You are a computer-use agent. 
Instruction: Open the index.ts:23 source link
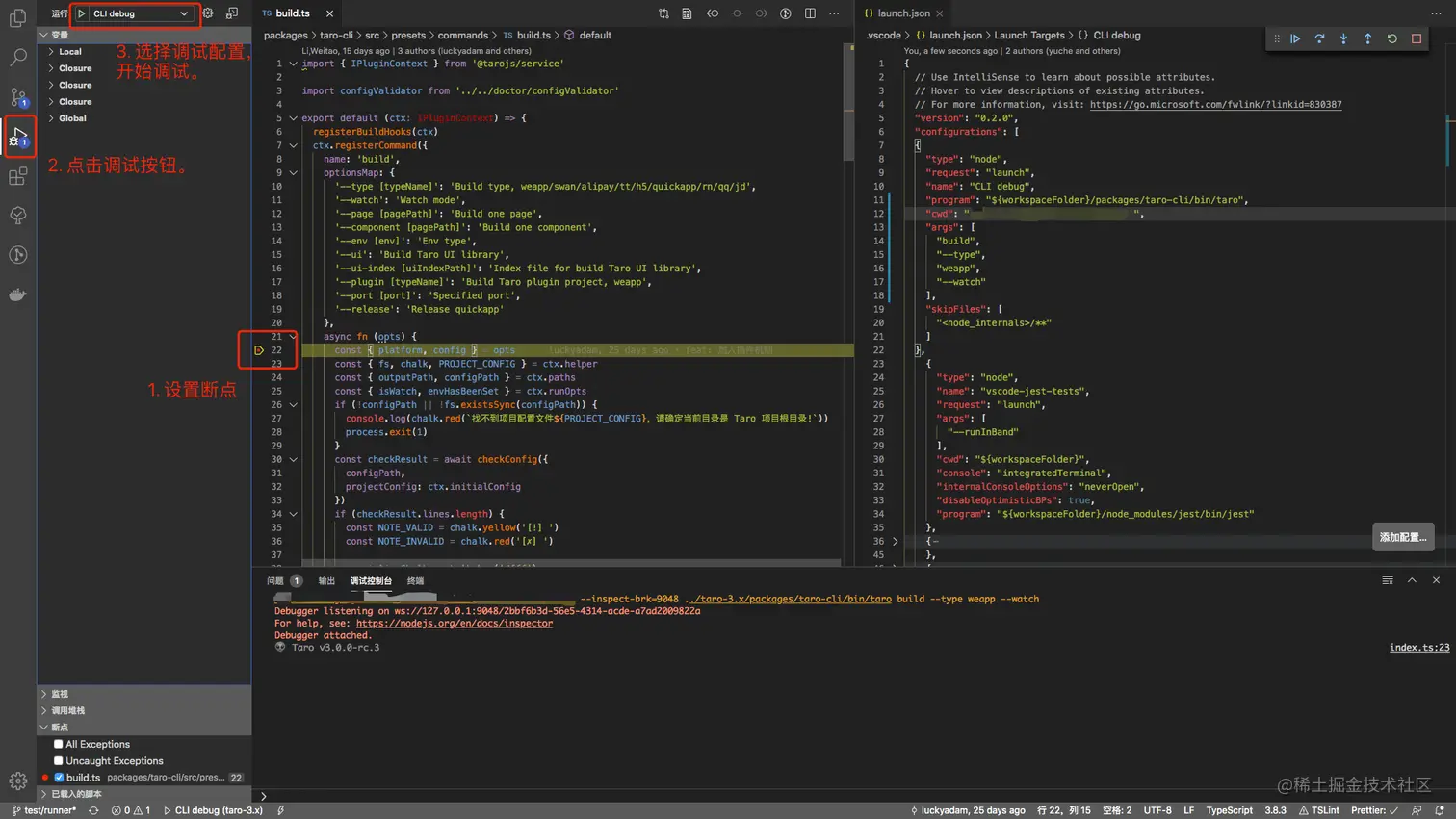coord(1419,647)
